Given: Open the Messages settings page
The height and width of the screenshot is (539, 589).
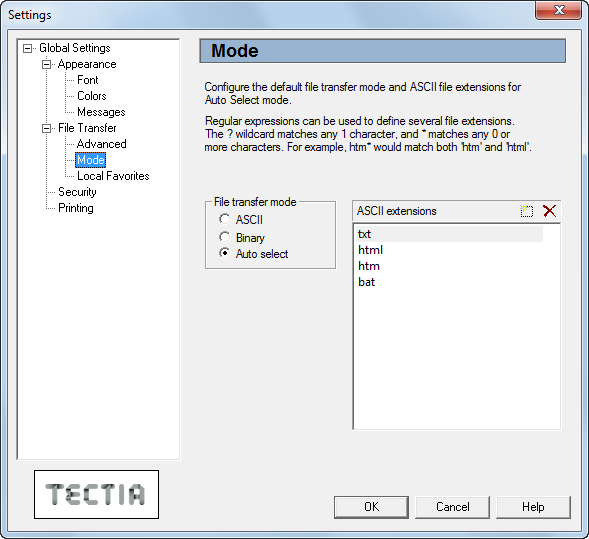Looking at the screenshot, I should [x=101, y=112].
